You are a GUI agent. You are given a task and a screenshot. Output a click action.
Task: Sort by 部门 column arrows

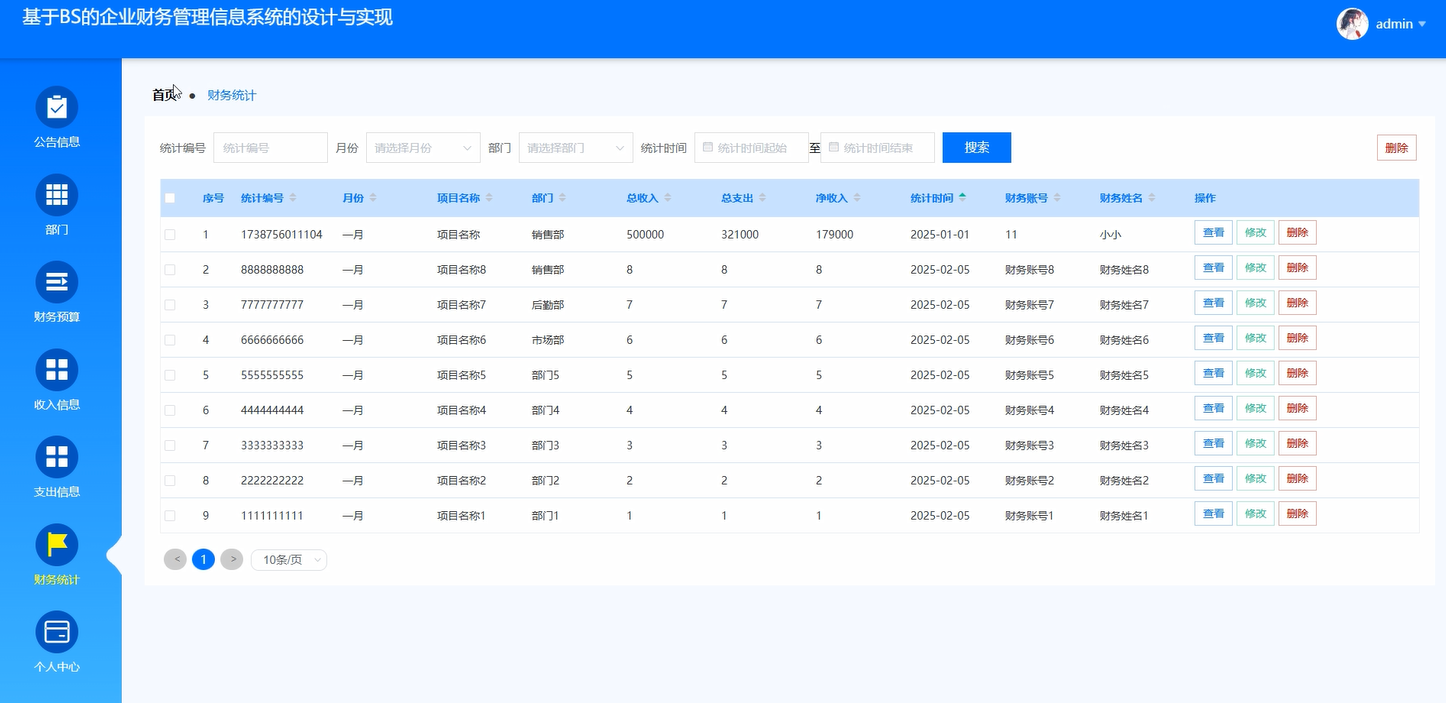[563, 198]
